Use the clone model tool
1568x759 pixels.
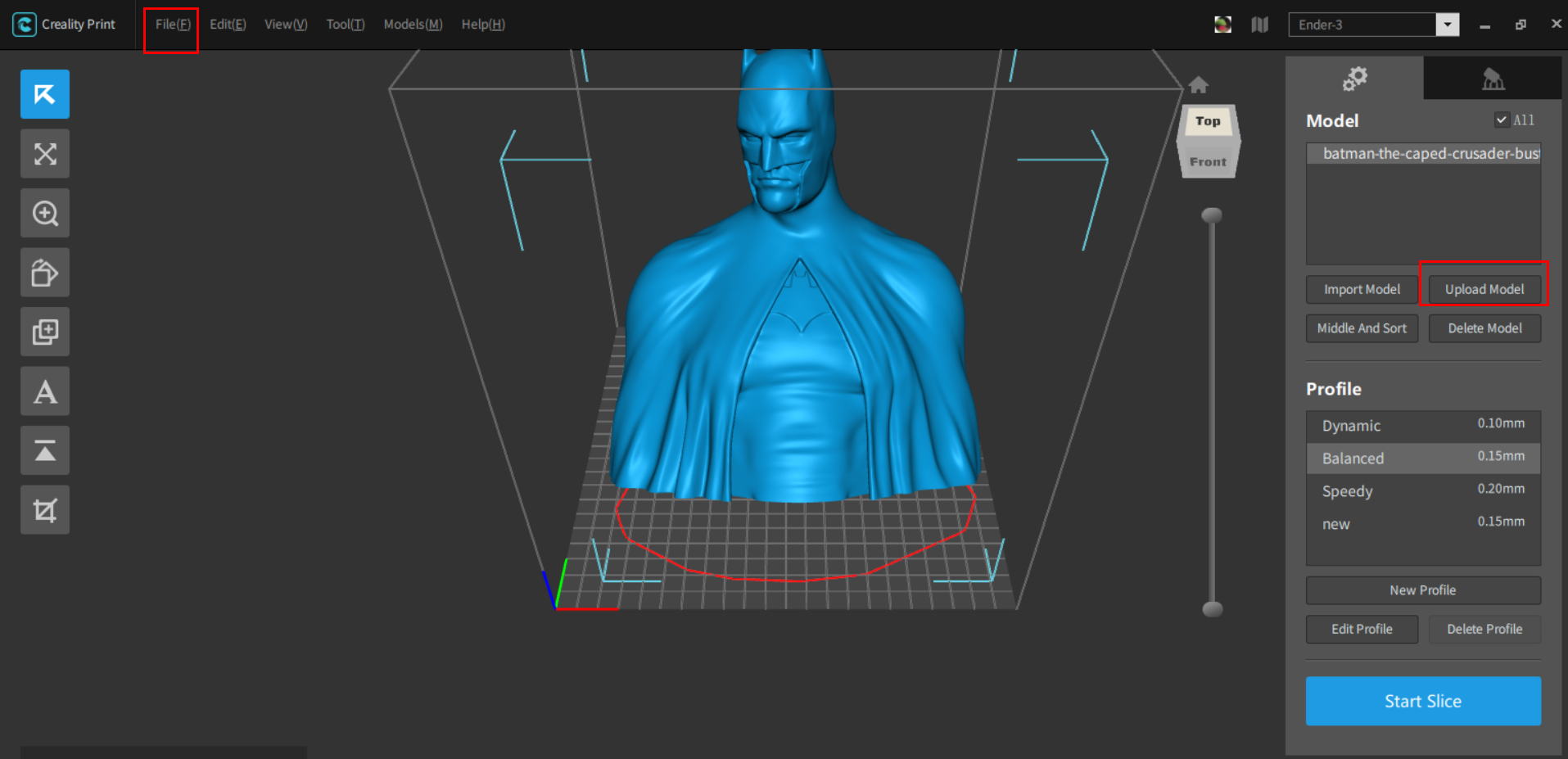[44, 331]
